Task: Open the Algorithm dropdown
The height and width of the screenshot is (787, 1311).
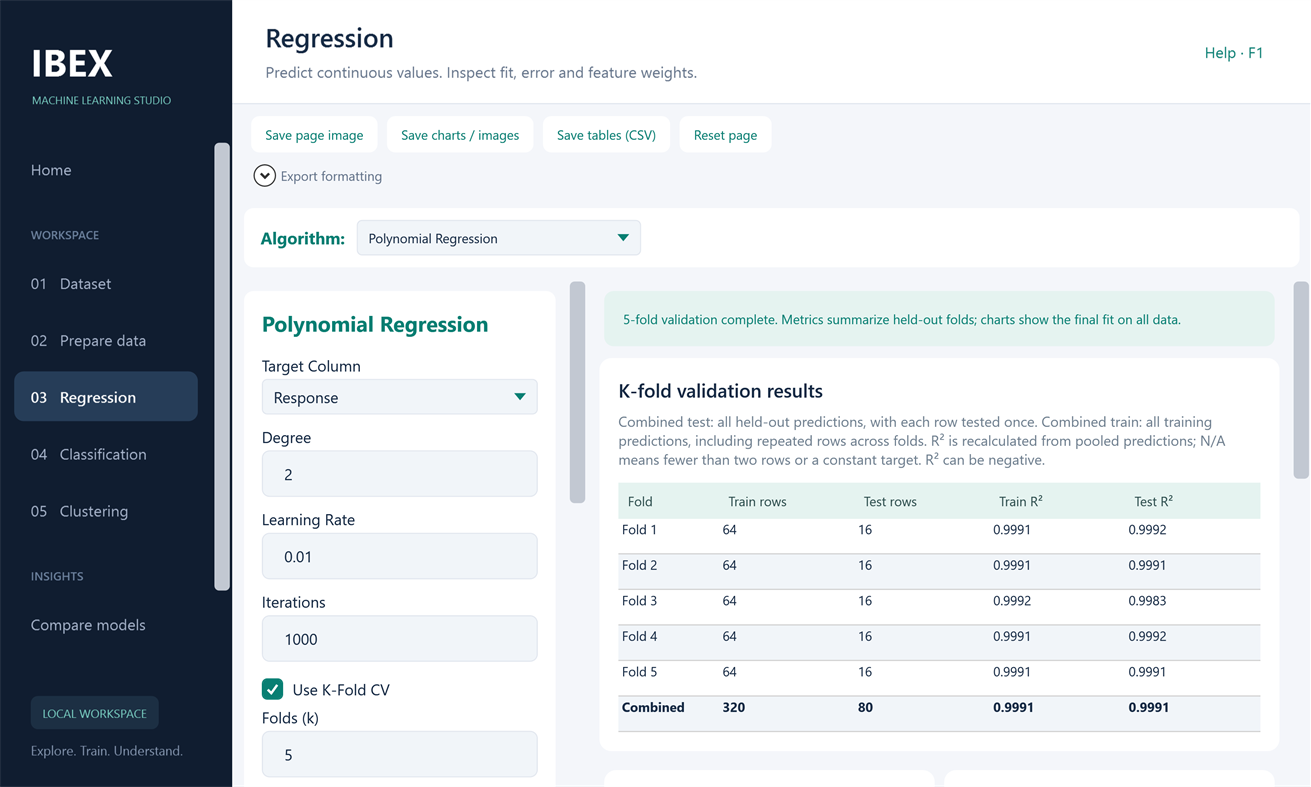Action: [498, 238]
